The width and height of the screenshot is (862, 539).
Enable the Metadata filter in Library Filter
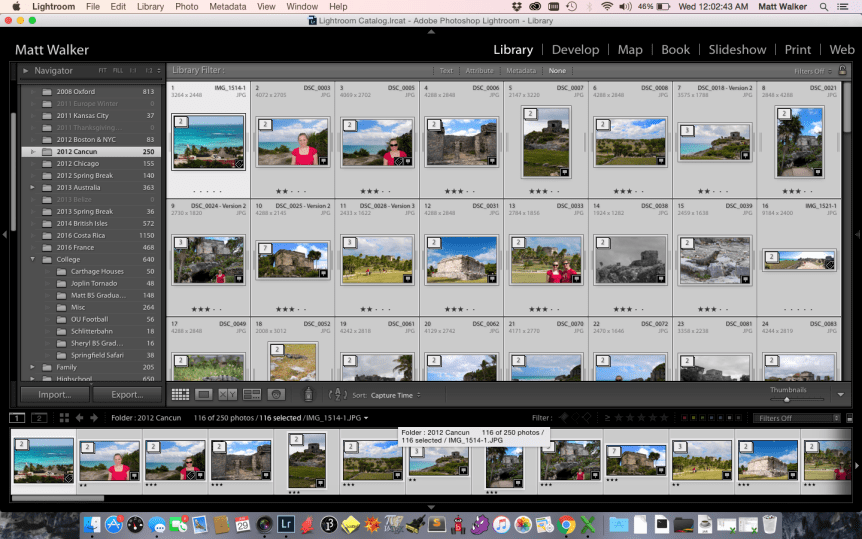click(x=521, y=70)
